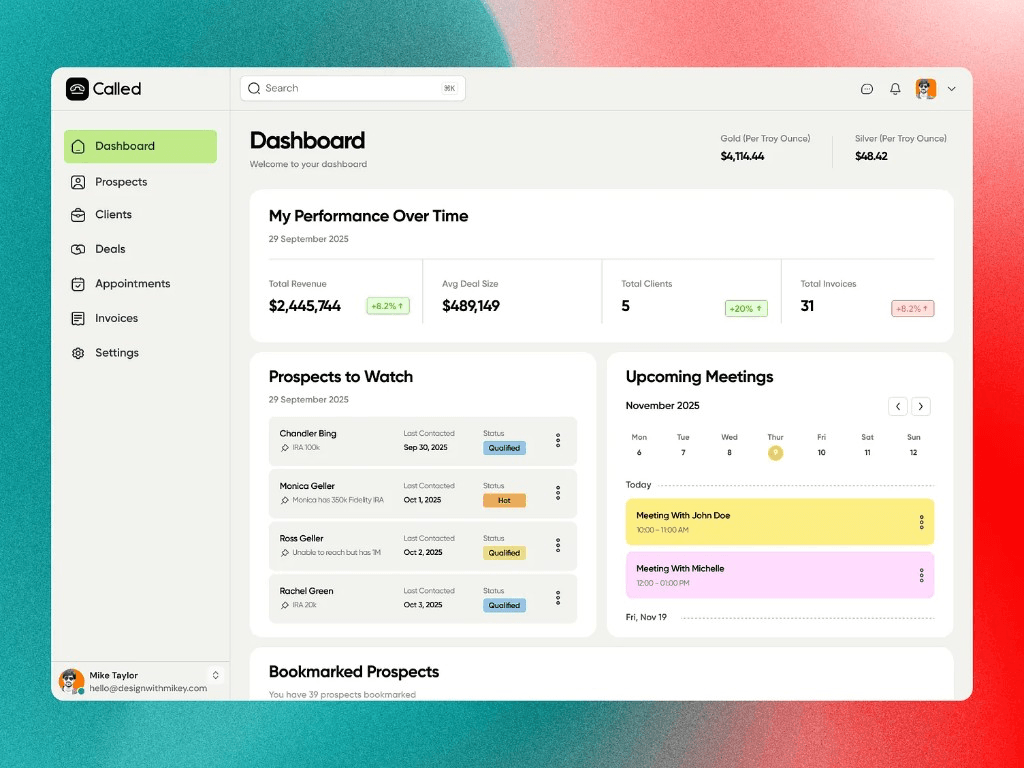Open options menu for Chandler Bing
1024x768 pixels.
tap(558, 441)
